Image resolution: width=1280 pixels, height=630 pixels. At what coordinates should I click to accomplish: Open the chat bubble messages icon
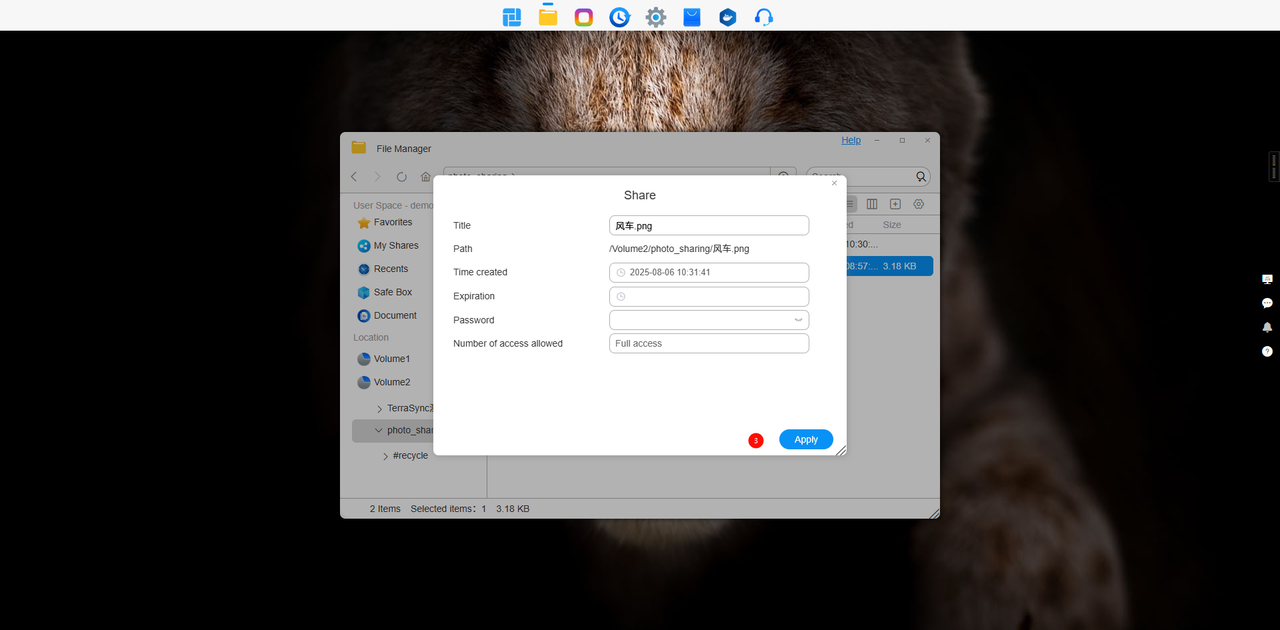pos(1267,303)
